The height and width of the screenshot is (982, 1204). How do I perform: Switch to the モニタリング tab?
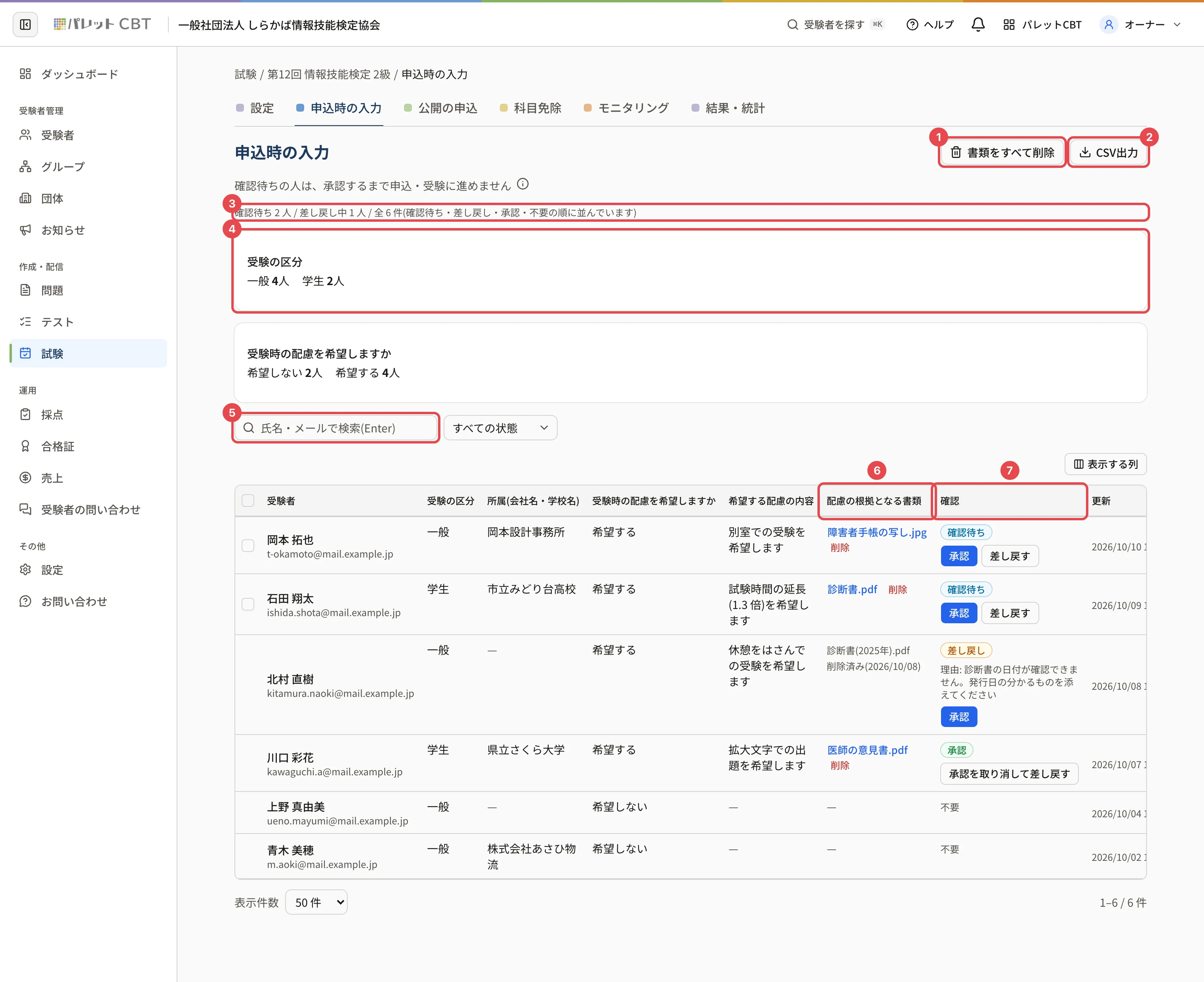[626, 108]
